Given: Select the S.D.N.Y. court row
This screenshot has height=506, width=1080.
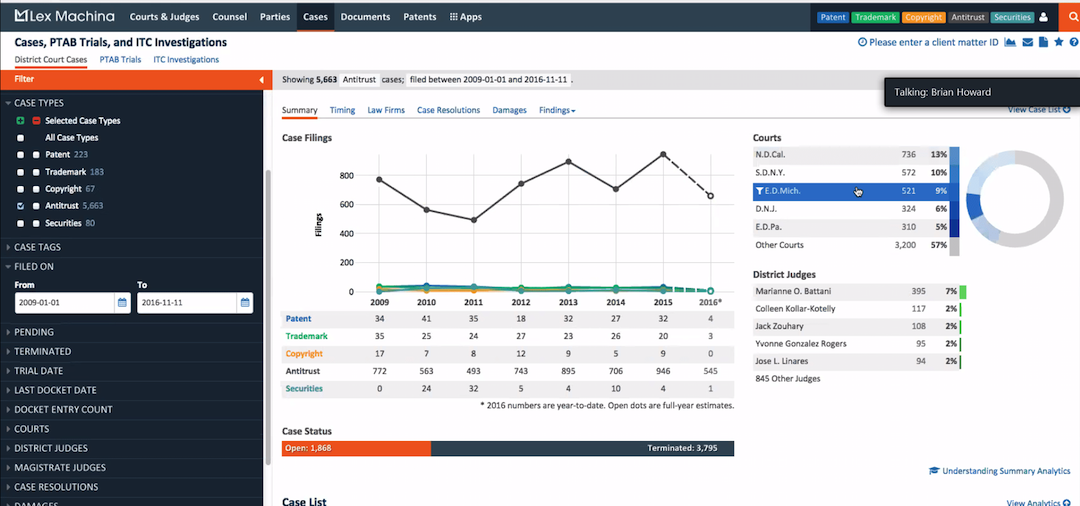Looking at the screenshot, I should click(851, 173).
